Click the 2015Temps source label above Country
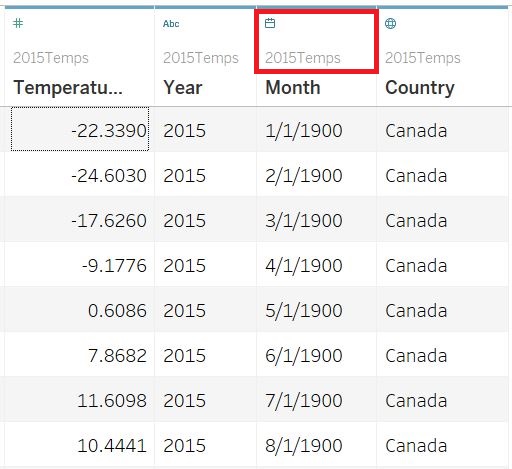Screen dimensions: 512x469 tap(423, 58)
